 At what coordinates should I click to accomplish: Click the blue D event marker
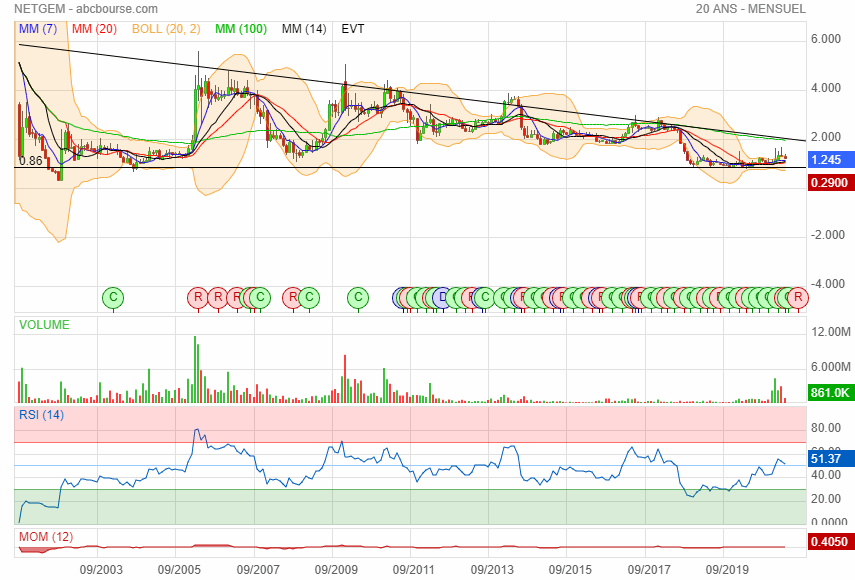point(442,297)
